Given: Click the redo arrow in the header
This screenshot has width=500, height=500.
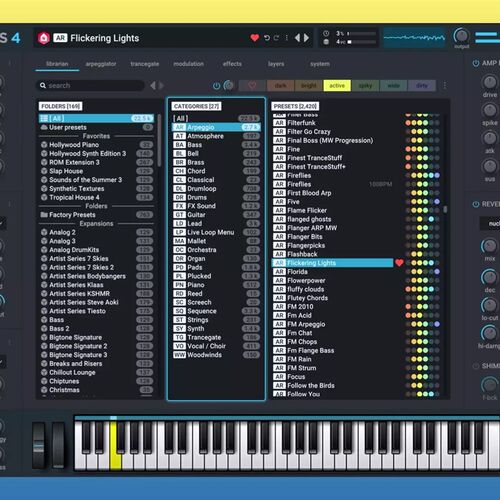Looking at the screenshot, I should 276,38.
